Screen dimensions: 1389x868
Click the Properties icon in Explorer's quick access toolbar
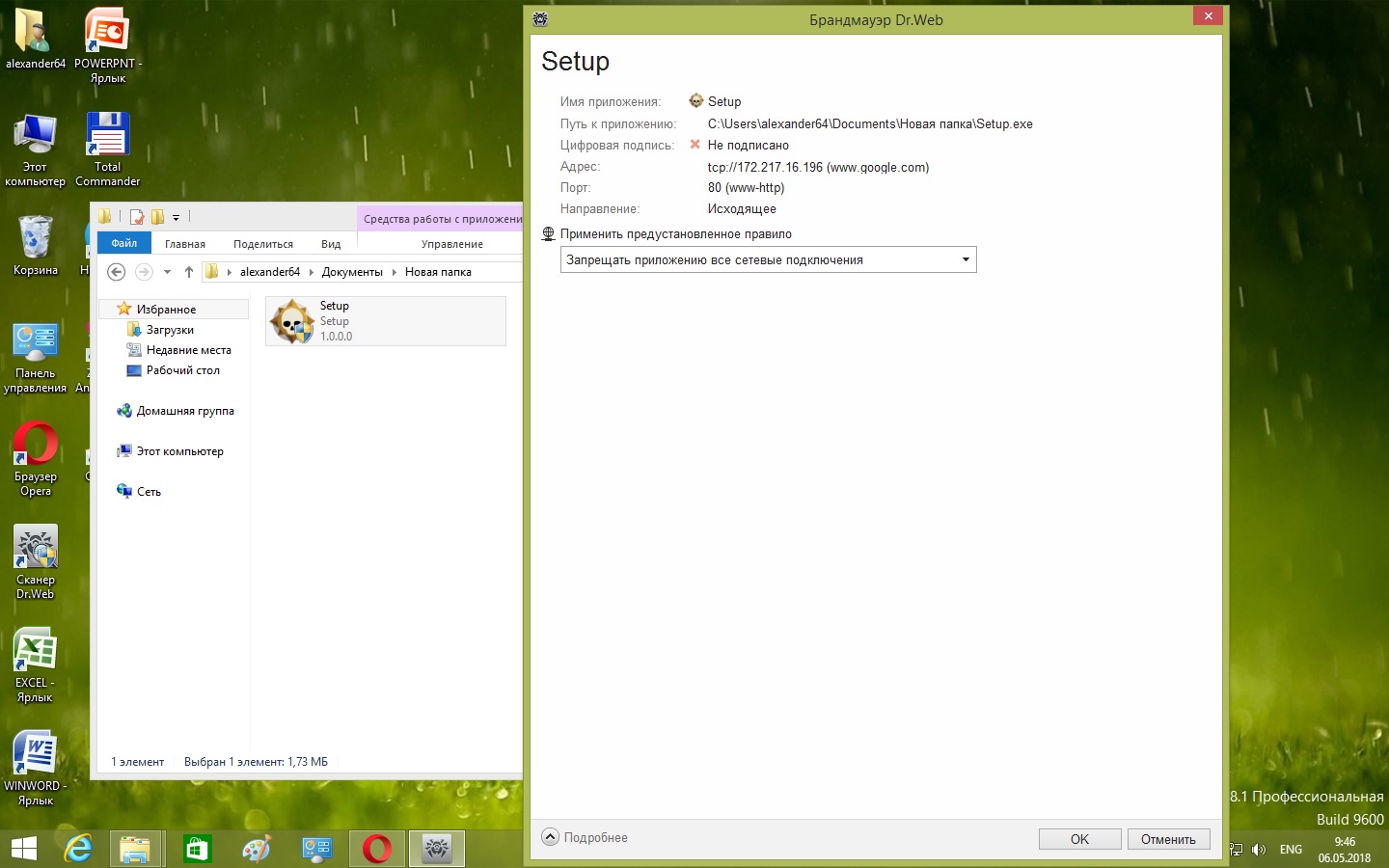(137, 217)
